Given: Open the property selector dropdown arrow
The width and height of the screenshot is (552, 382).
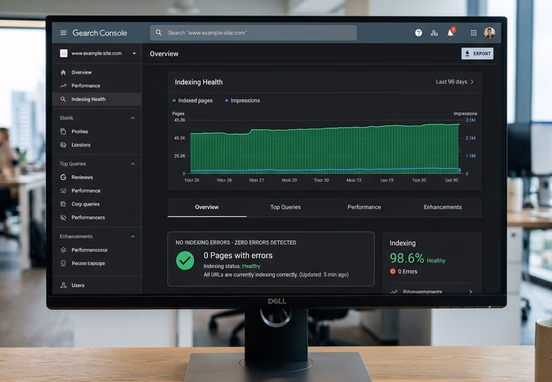Looking at the screenshot, I should [134, 54].
